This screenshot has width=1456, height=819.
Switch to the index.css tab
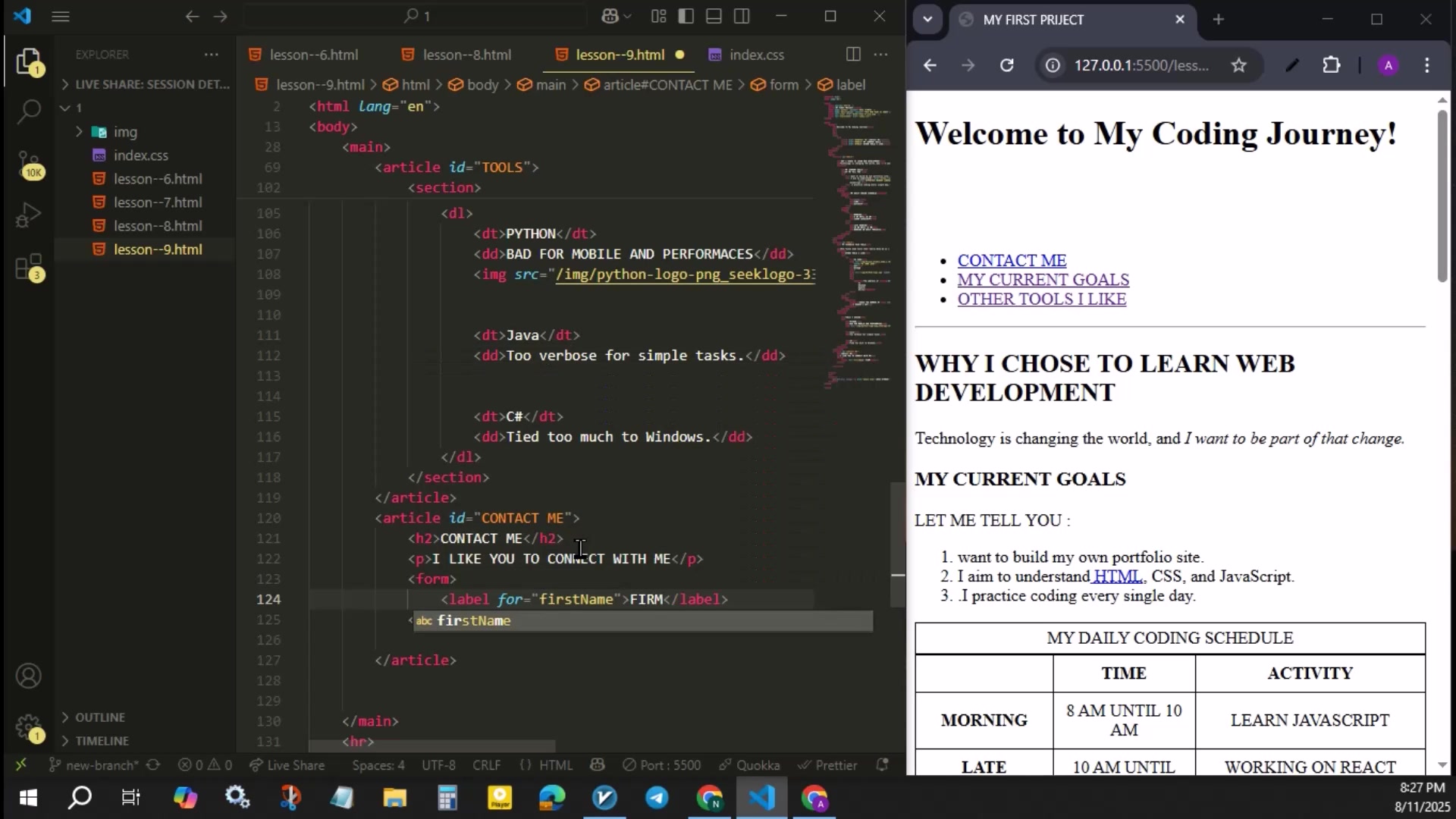coord(756,55)
